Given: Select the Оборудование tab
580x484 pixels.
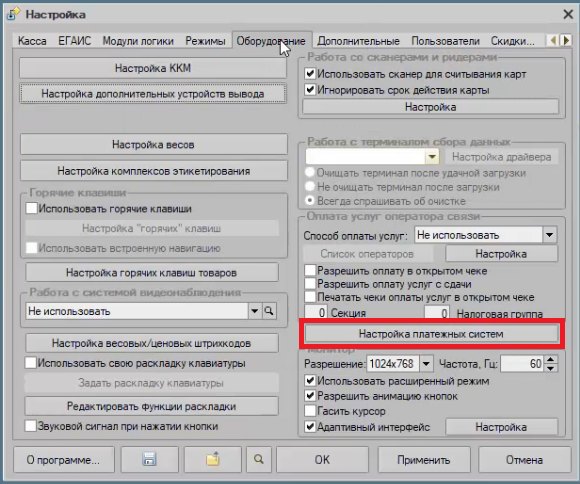Looking at the screenshot, I should 271,41.
